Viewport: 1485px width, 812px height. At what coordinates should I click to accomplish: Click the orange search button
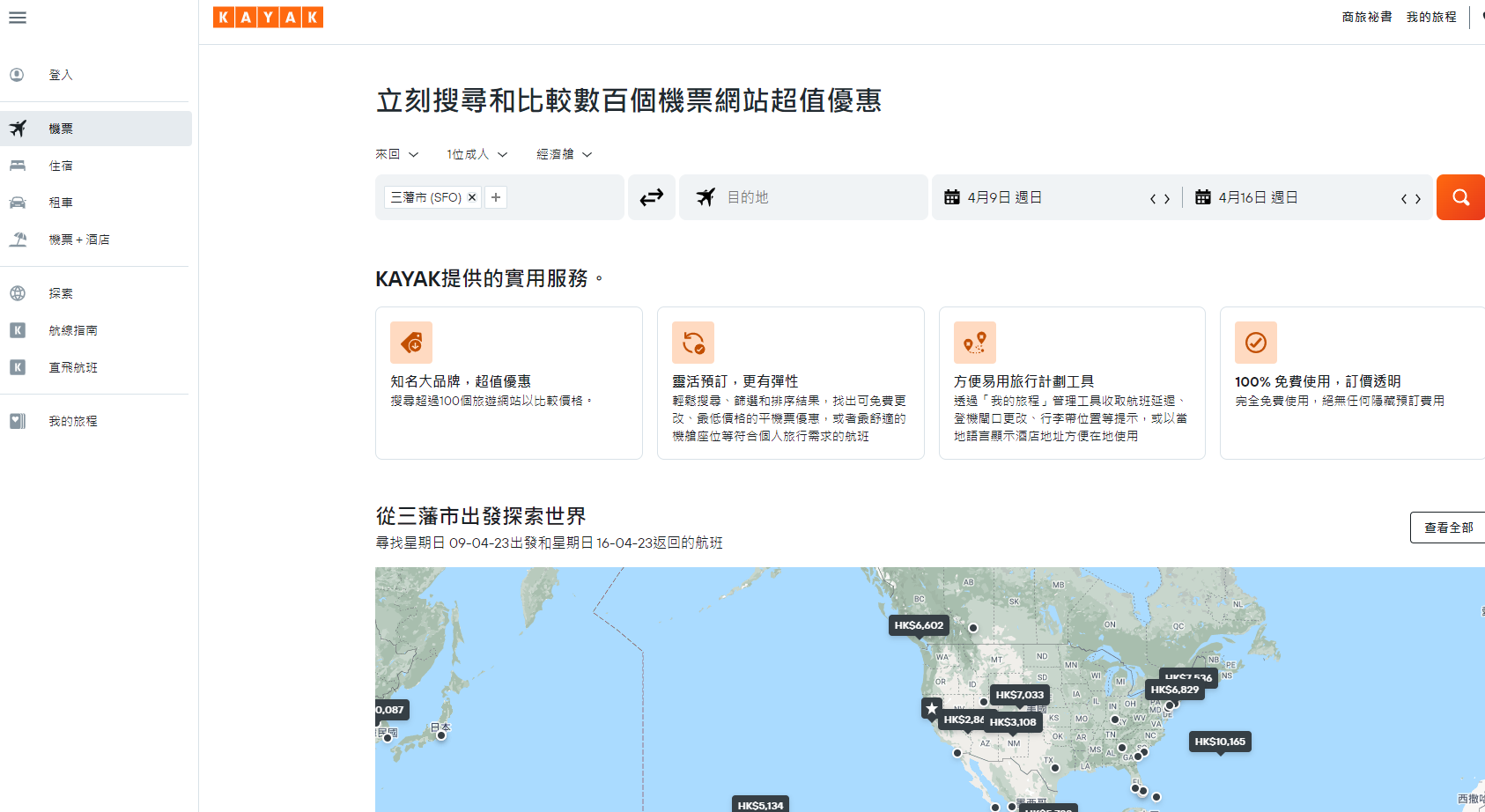pyautogui.click(x=1459, y=197)
